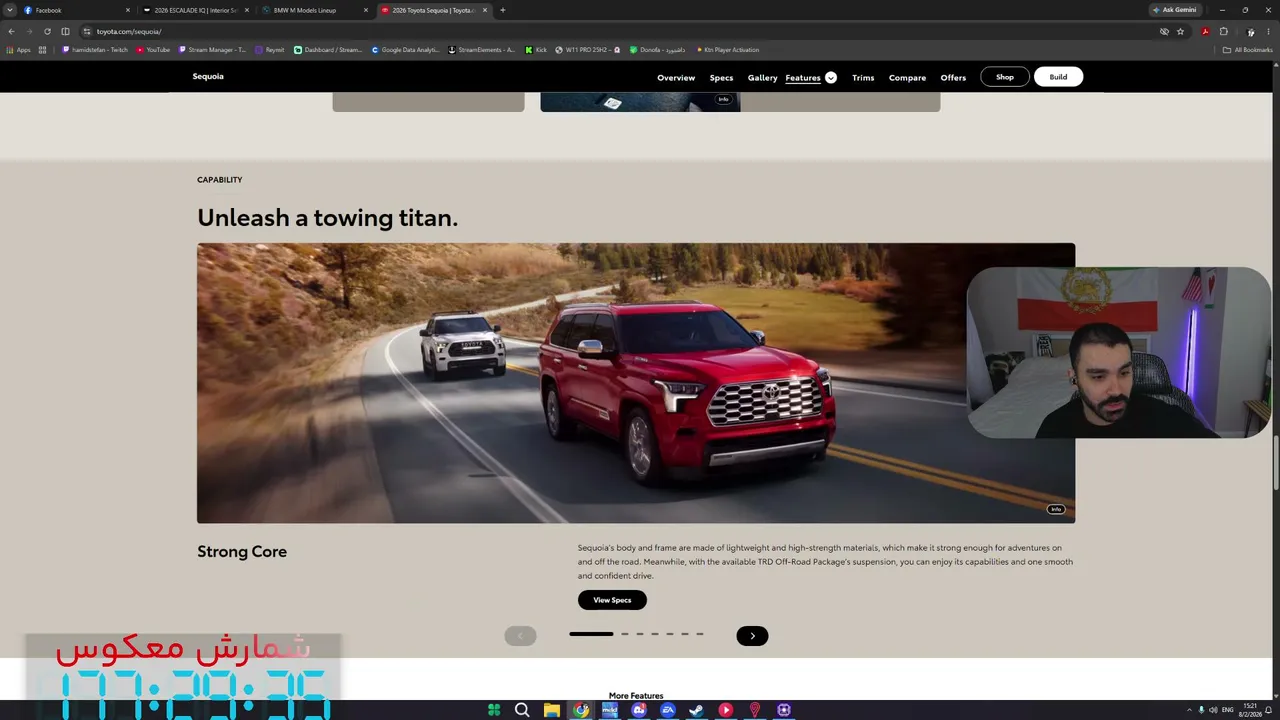Screen dimensions: 1280x720
Task: Open the red play-button app in taskbar
Action: 726,710
